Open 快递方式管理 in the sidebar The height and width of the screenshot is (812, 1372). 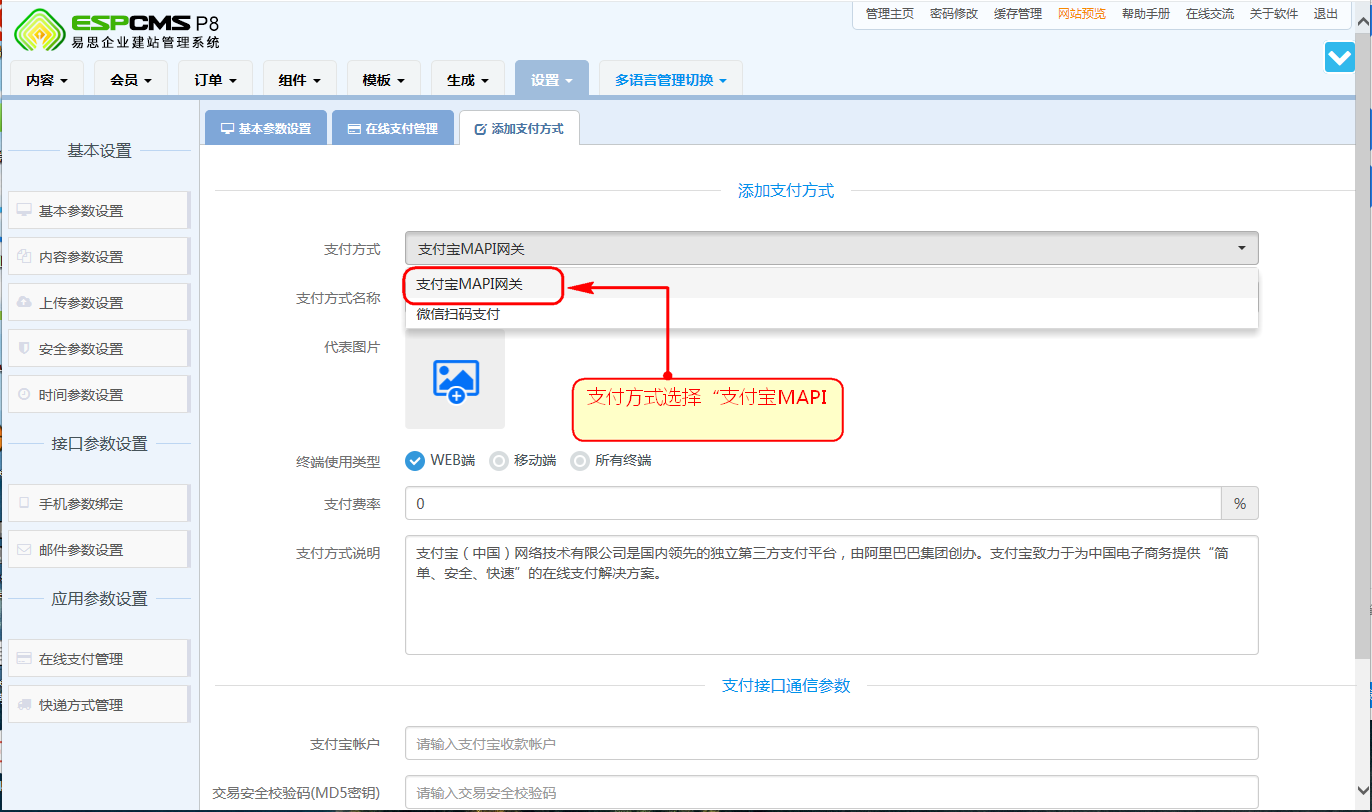pos(98,704)
